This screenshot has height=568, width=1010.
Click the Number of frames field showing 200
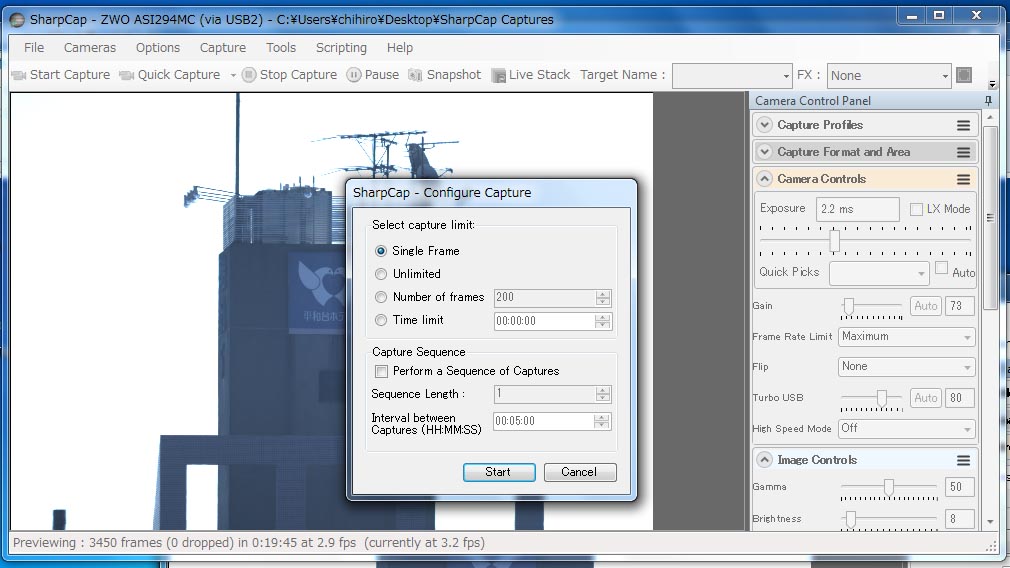tap(545, 298)
